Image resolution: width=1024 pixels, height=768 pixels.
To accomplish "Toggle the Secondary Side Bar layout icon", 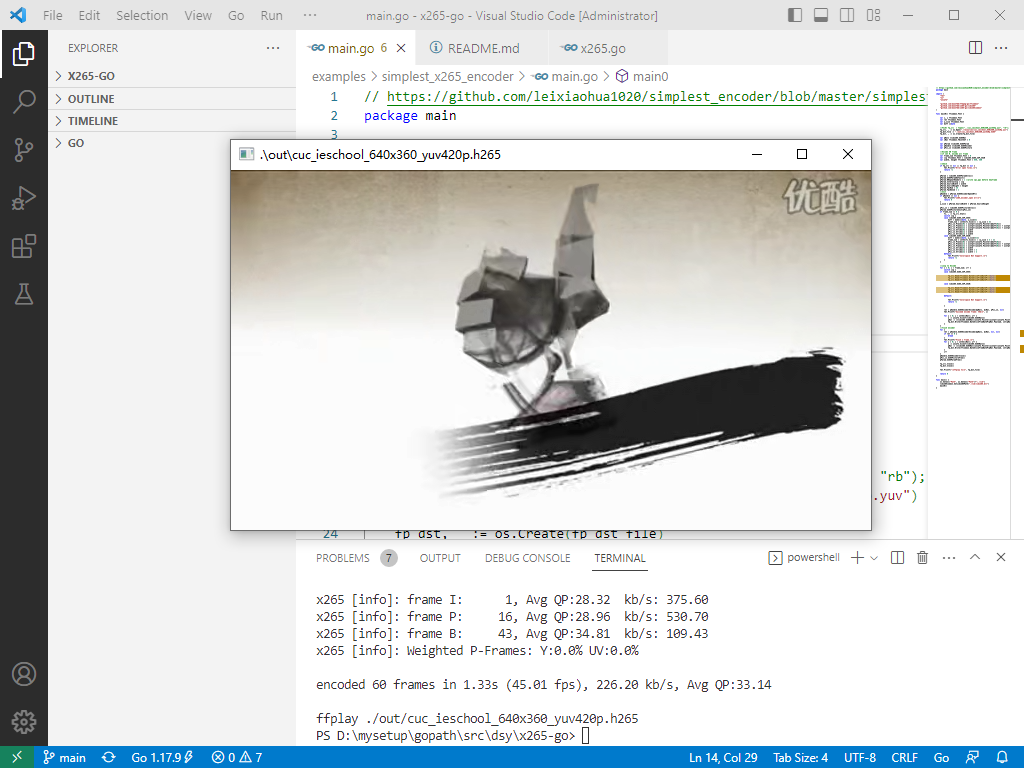I will point(847,15).
